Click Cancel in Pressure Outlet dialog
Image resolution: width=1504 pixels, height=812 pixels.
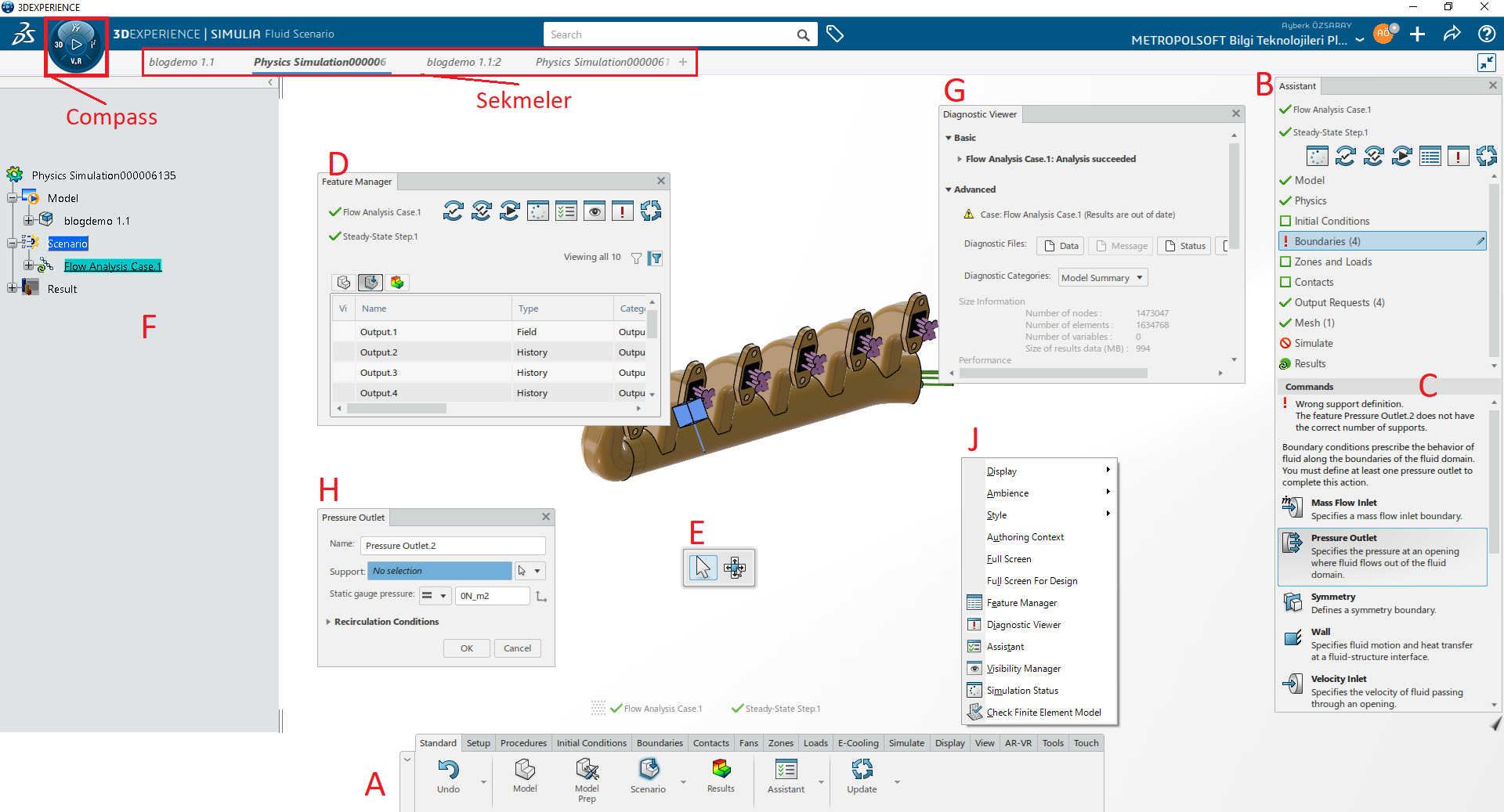tap(517, 648)
